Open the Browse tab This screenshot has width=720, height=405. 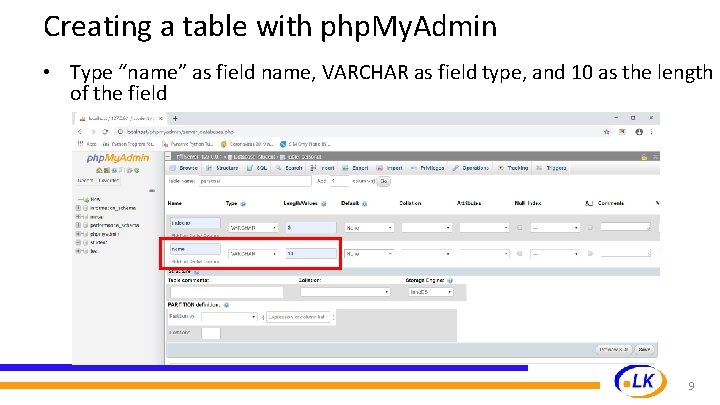coord(184,168)
